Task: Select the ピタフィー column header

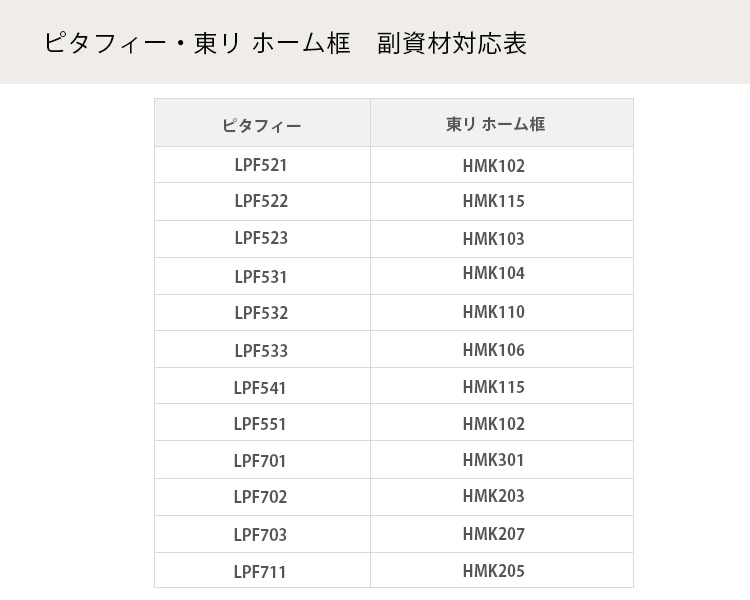Action: tap(261, 125)
